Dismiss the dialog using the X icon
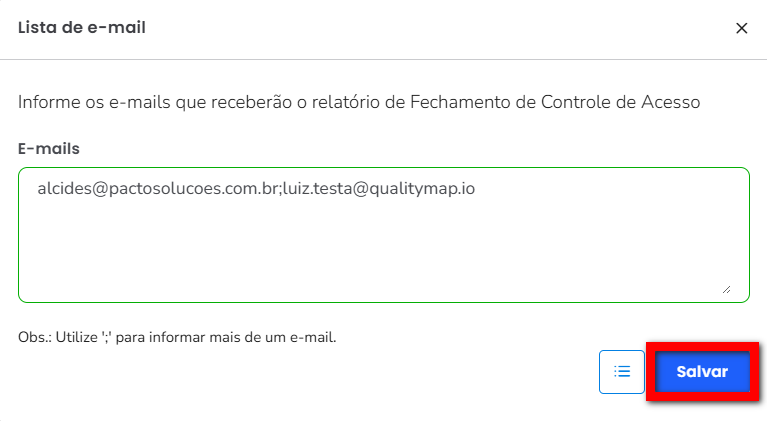 click(742, 28)
